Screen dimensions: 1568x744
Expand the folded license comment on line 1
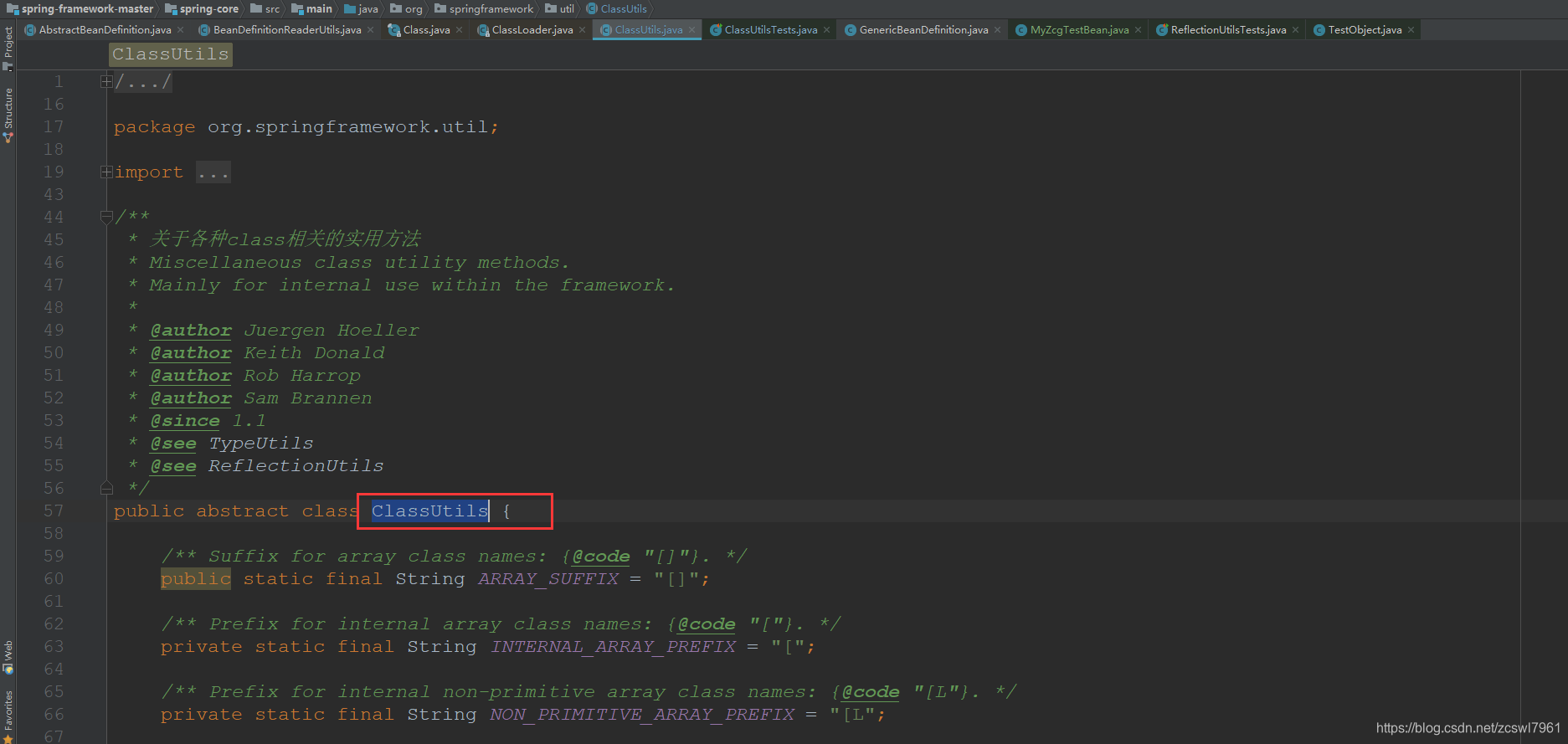106,81
